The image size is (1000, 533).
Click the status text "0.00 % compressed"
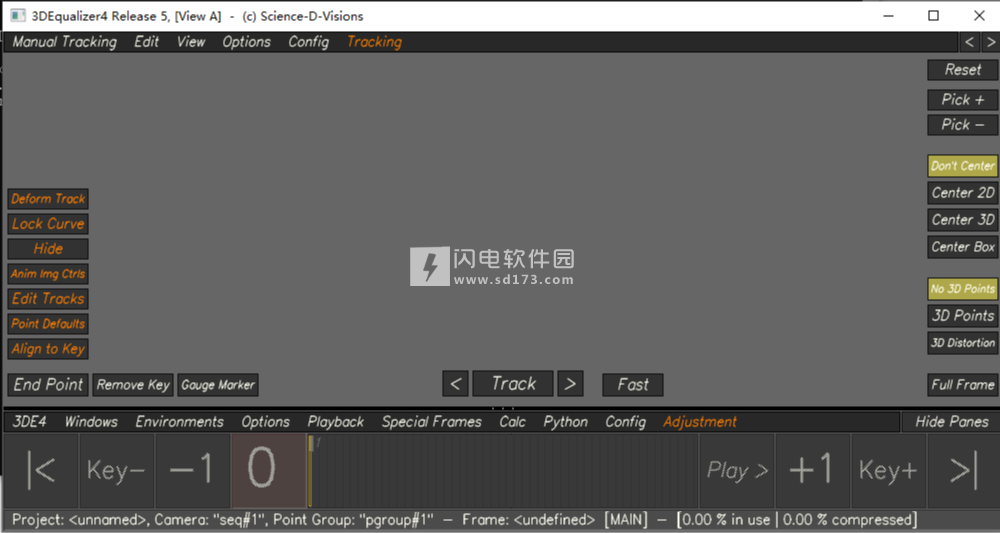coord(847,520)
